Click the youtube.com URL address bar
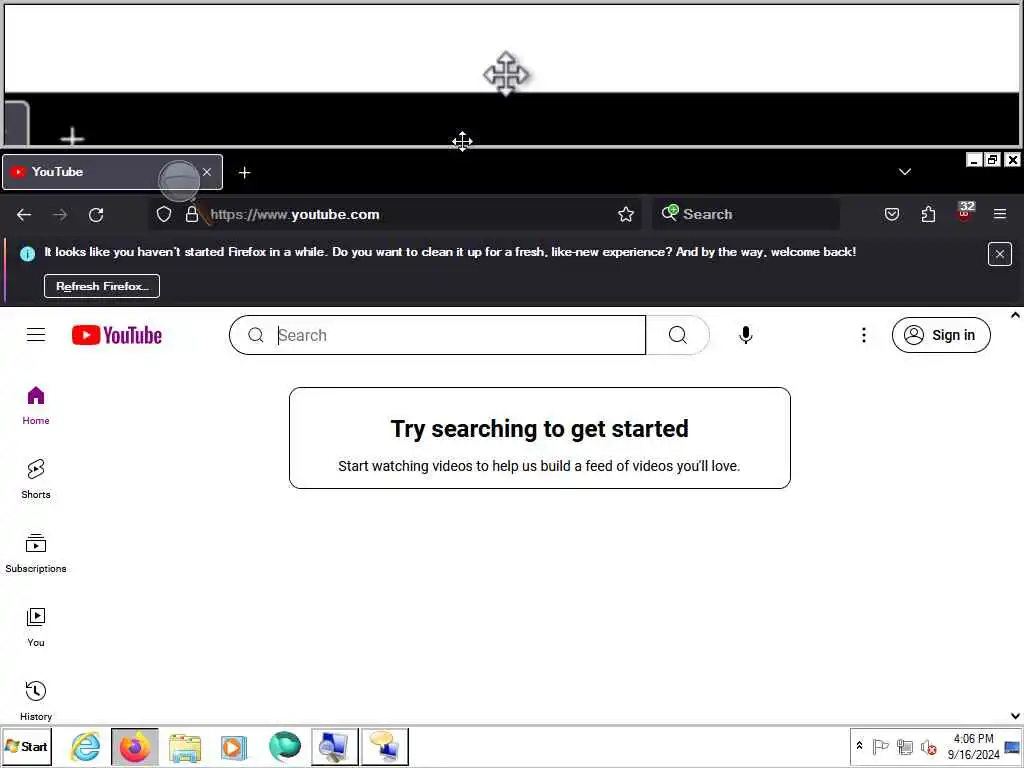 (x=393, y=214)
